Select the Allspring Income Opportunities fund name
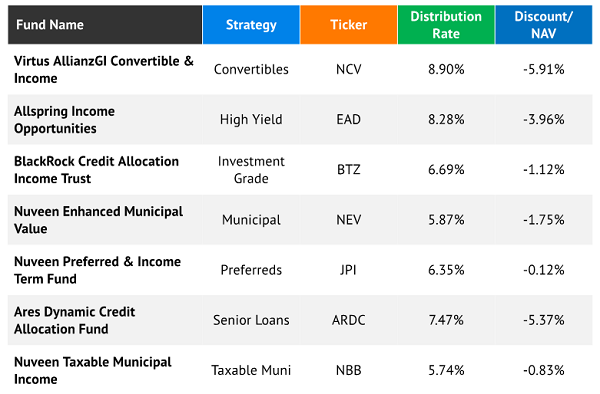This screenshot has height=394, width=600. (x=64, y=120)
